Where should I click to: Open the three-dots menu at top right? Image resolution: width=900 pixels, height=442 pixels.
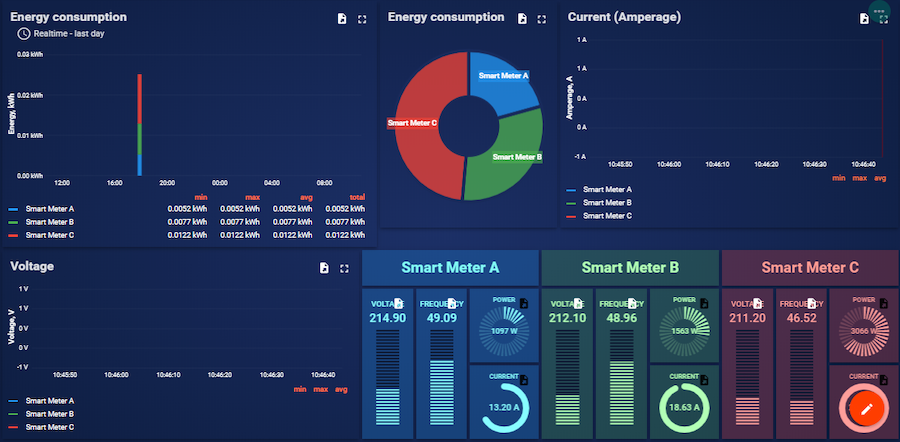coord(879,11)
